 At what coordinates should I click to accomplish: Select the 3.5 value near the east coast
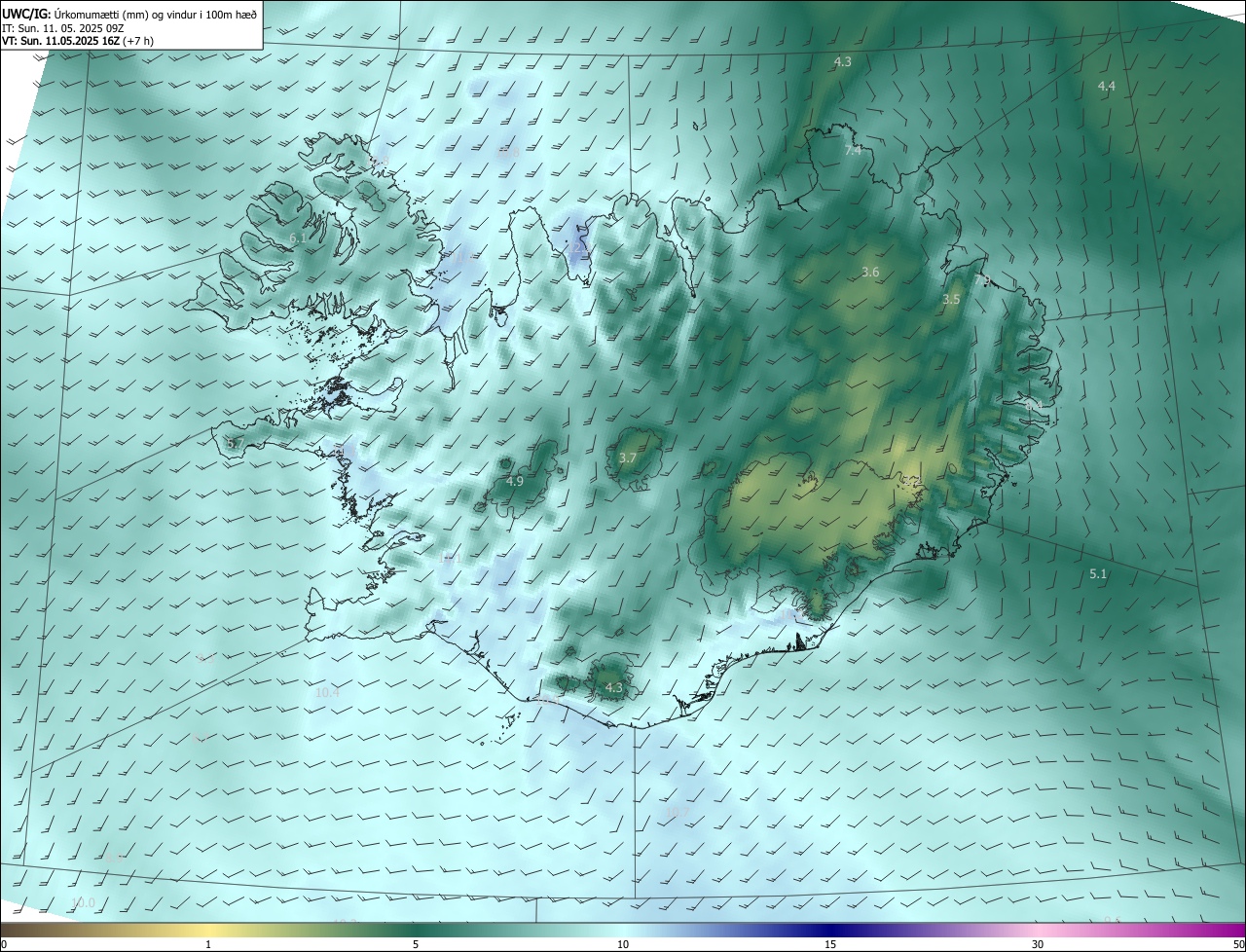coord(951,300)
